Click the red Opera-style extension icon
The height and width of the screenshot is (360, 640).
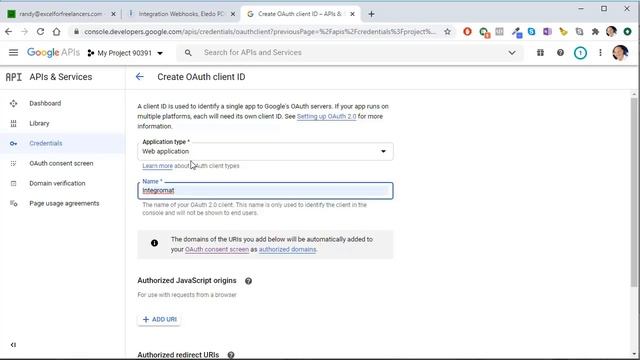click(467, 31)
